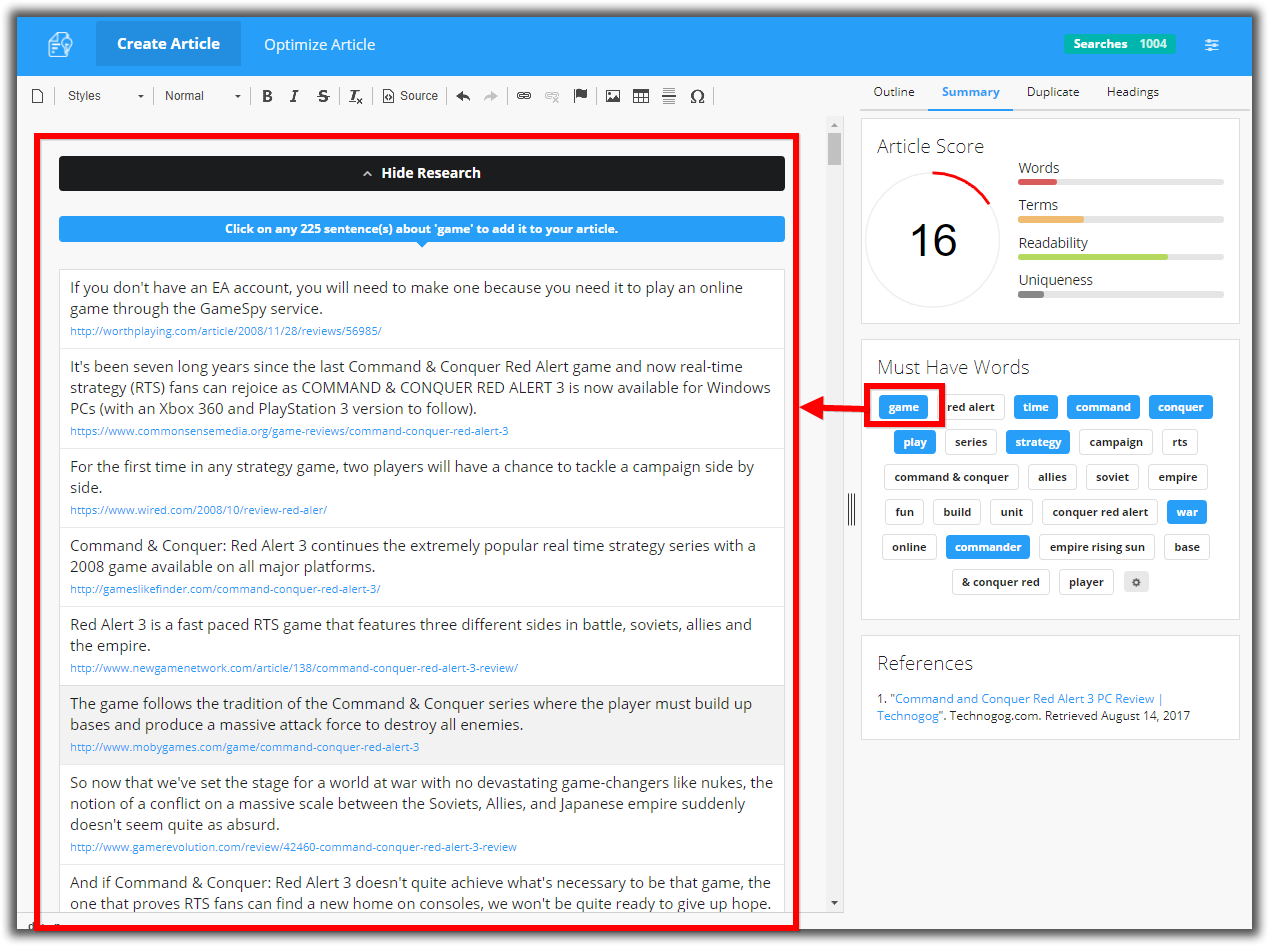The height and width of the screenshot is (946, 1269).
Task: Click the new page toolbar icon
Action: click(x=38, y=96)
